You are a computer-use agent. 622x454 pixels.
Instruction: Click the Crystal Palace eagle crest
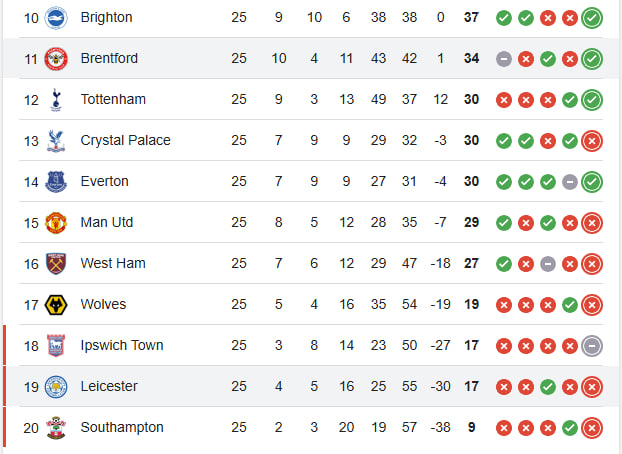pos(56,141)
